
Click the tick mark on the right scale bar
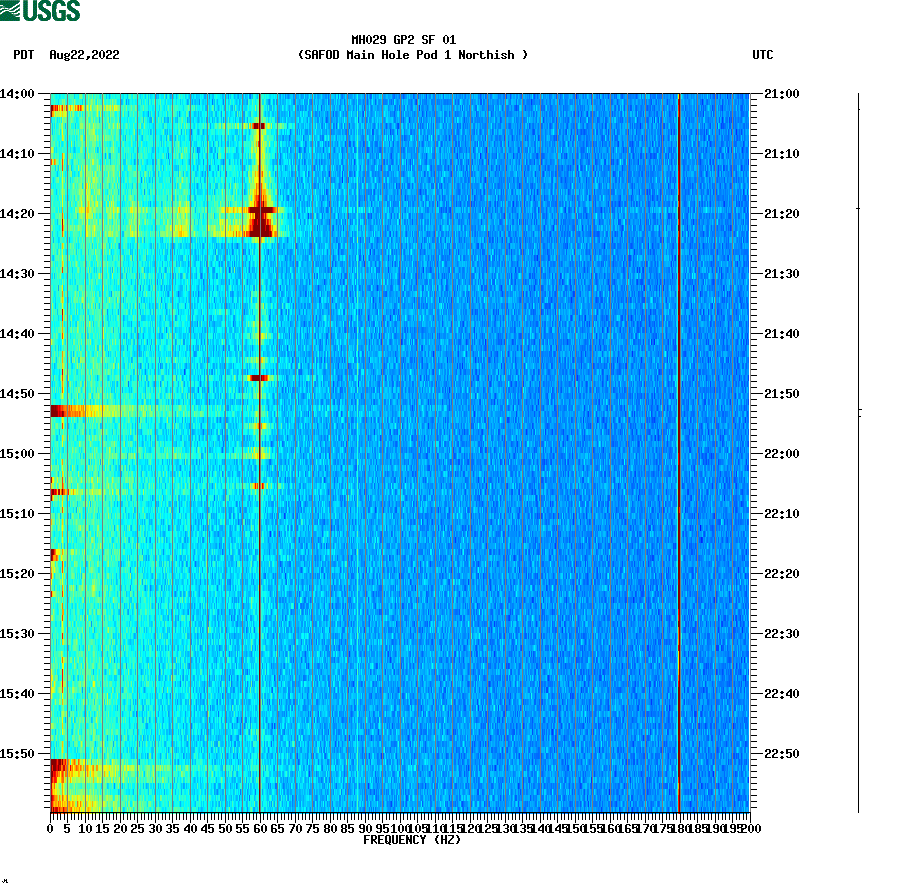(857, 210)
